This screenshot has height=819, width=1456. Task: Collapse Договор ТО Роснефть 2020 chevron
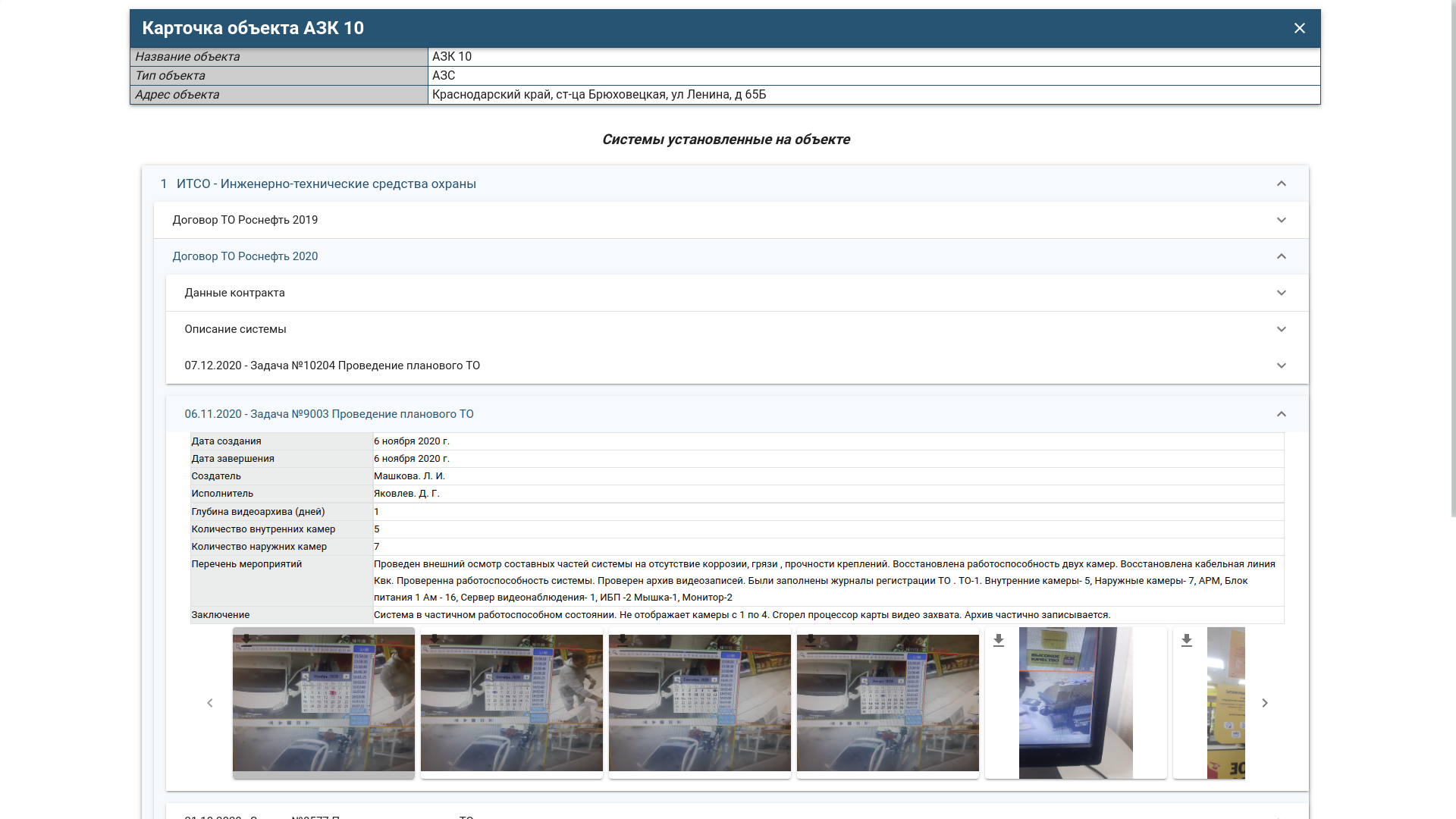tap(1281, 256)
